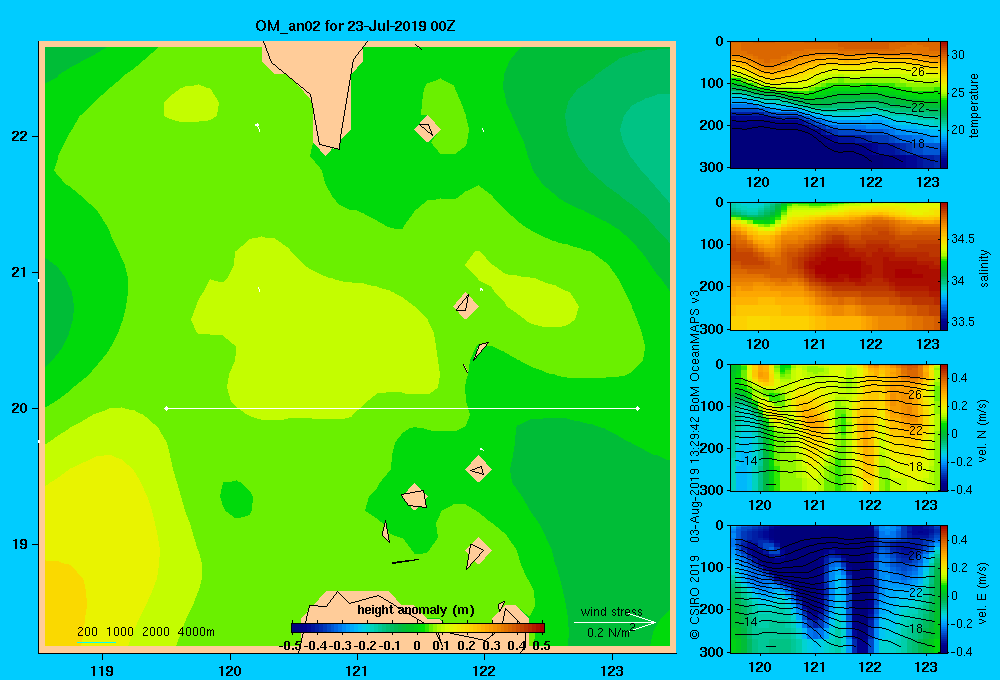The height and width of the screenshot is (680, 1000).
Task: Click the '4000m' depth contour legend entry
Action: point(196,632)
